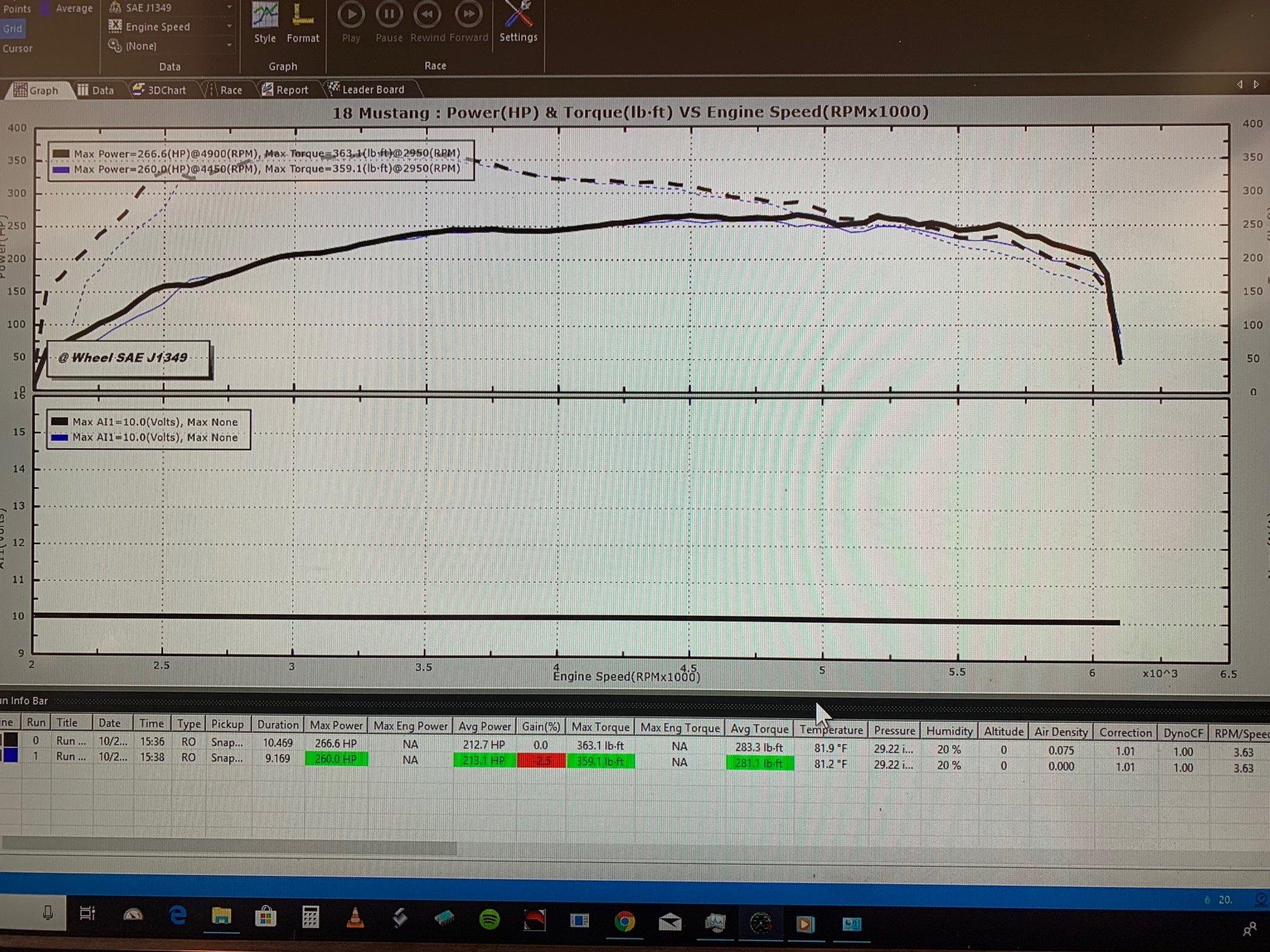Click the Play race button
This screenshot has width=1270, height=952.
351,23
